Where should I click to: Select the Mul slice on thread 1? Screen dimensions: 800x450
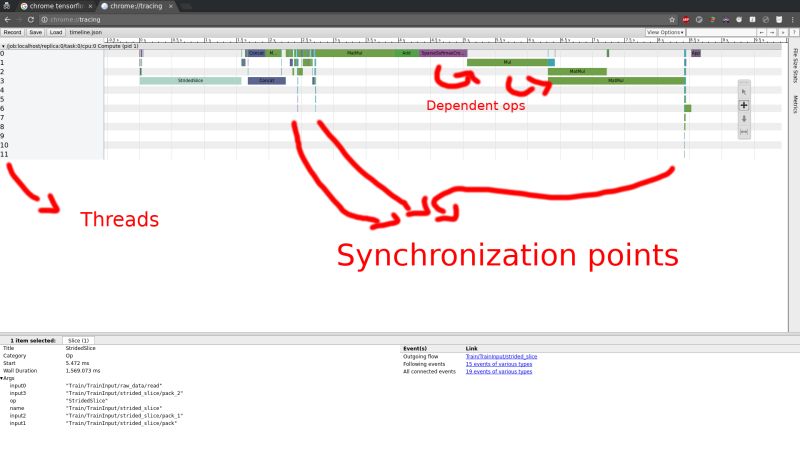pyautogui.click(x=507, y=62)
